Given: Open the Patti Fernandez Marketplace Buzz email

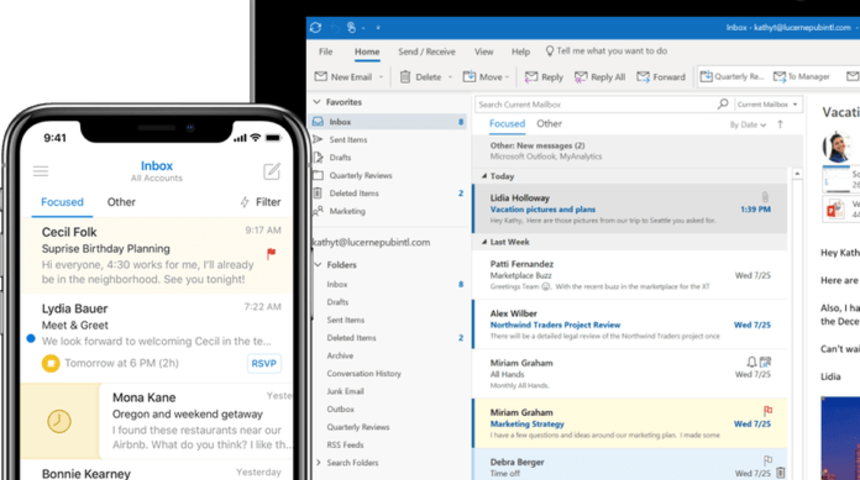Looking at the screenshot, I should (630, 275).
